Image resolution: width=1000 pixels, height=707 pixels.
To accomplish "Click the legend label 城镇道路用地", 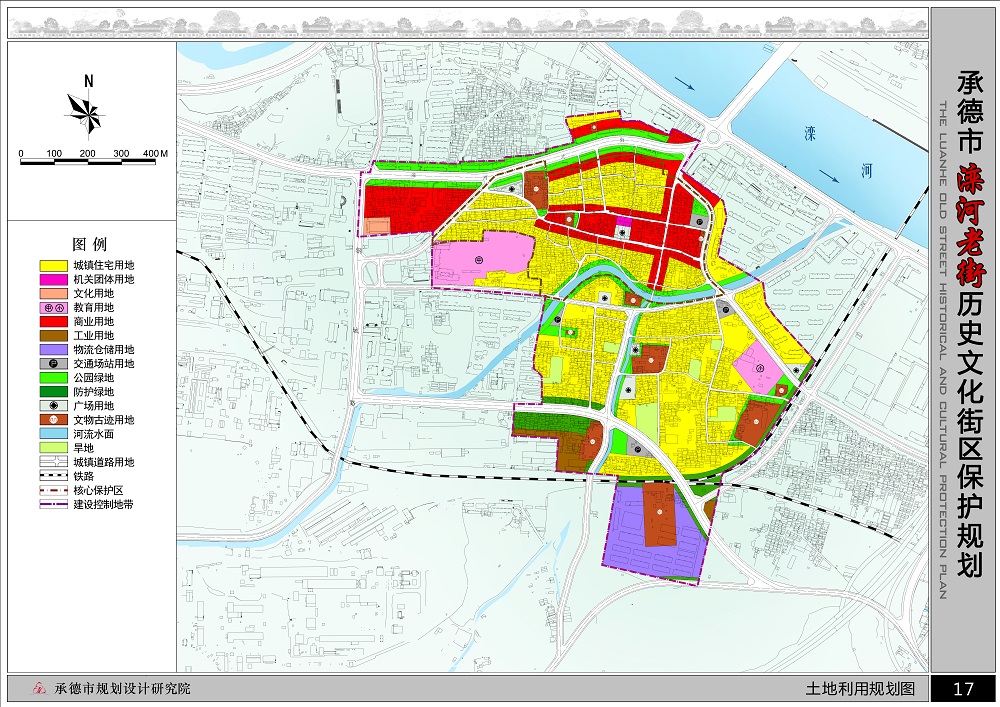I will click(104, 462).
